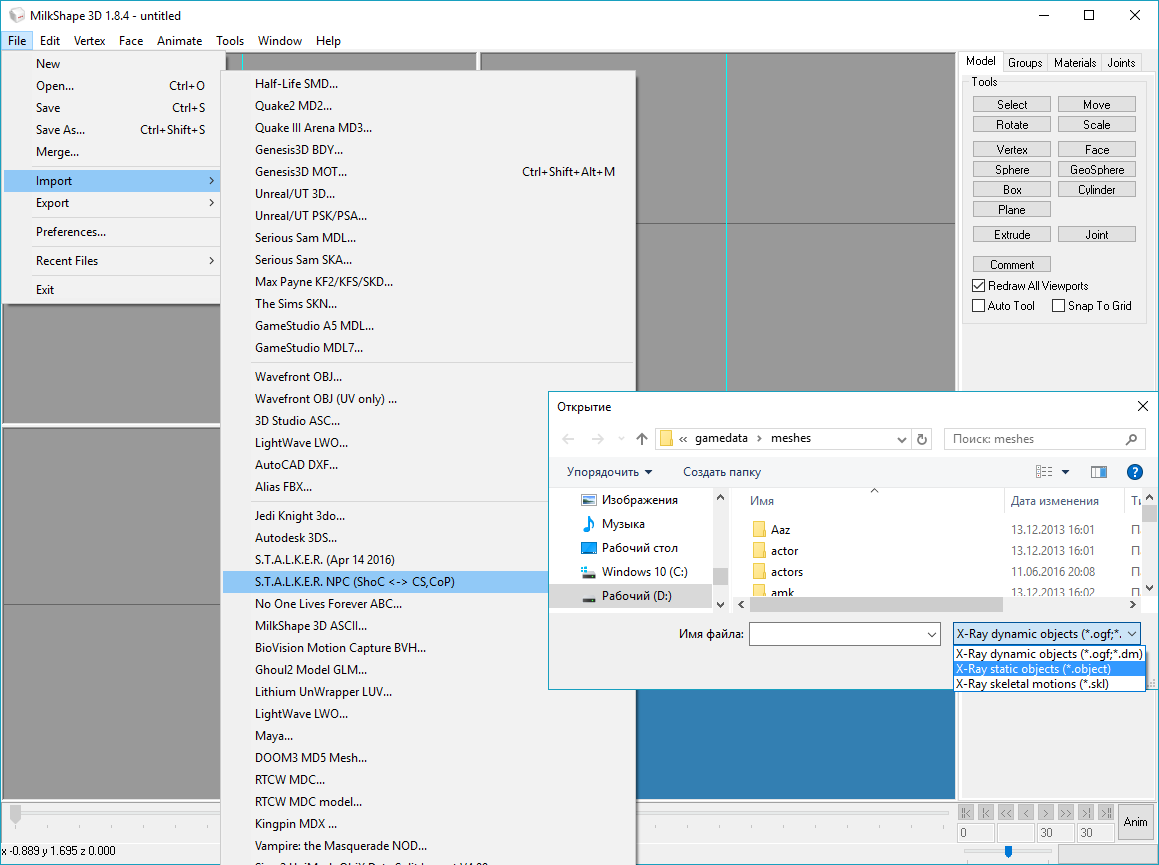
Task: Expand the file type filter dropdown
Action: click(1132, 634)
